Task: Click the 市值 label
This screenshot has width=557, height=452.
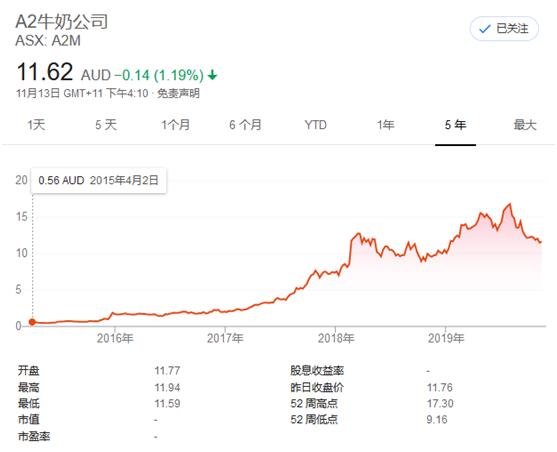Action: click(x=29, y=420)
